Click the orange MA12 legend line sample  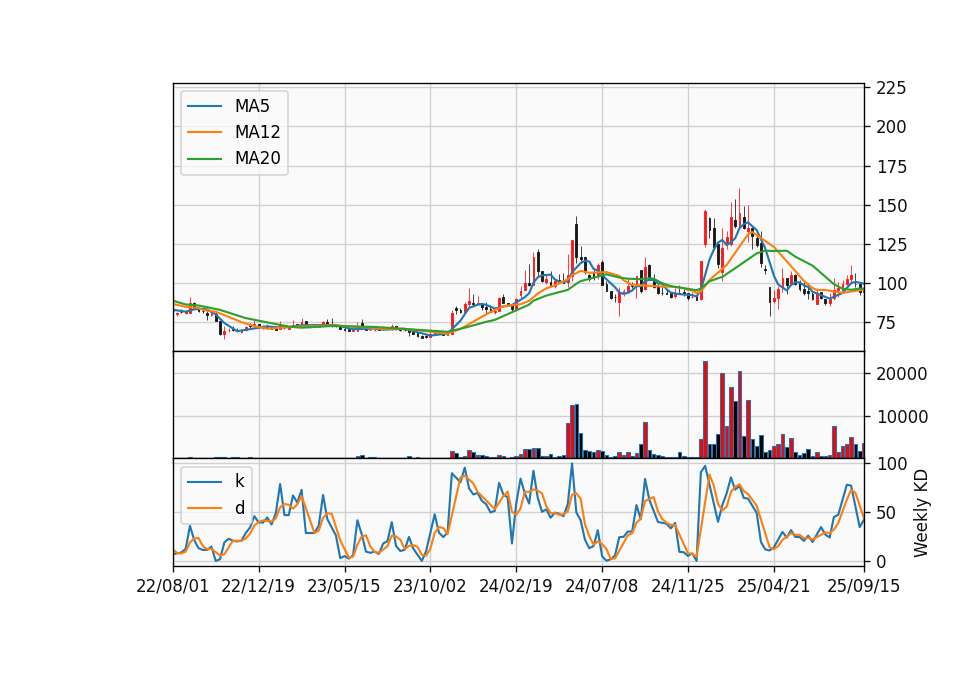(204, 132)
